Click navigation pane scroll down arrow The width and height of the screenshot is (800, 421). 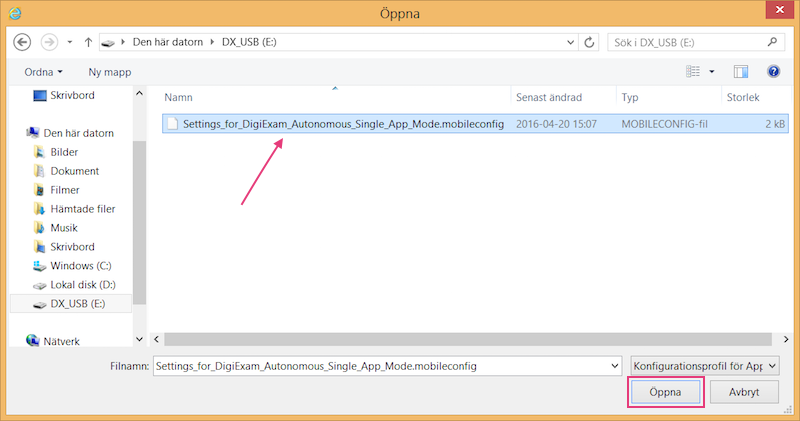click(139, 339)
